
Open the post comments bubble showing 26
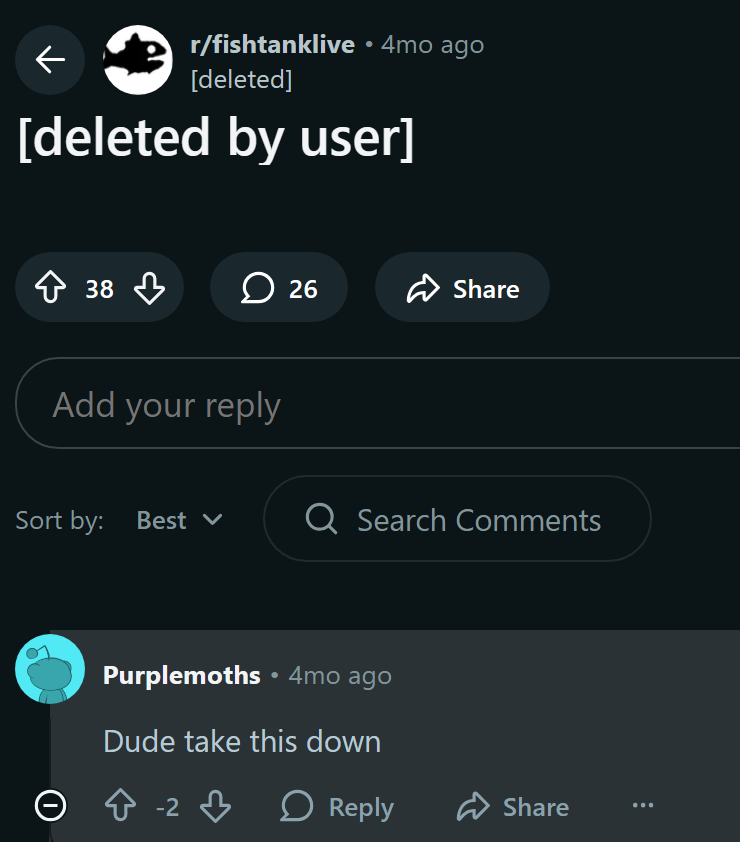[279, 289]
